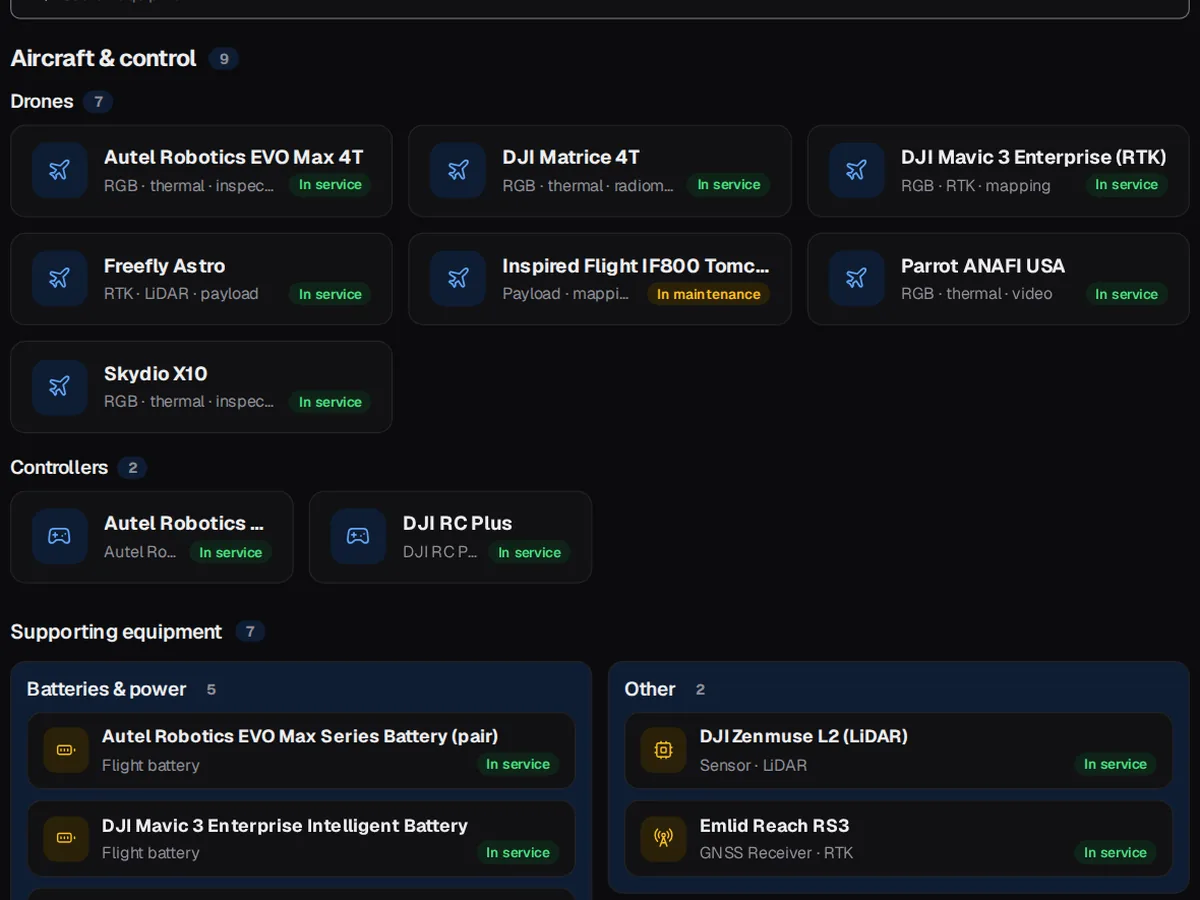The image size is (1200, 900).
Task: Click In service badge on EVO Max Series Battery
Action: click(x=517, y=764)
